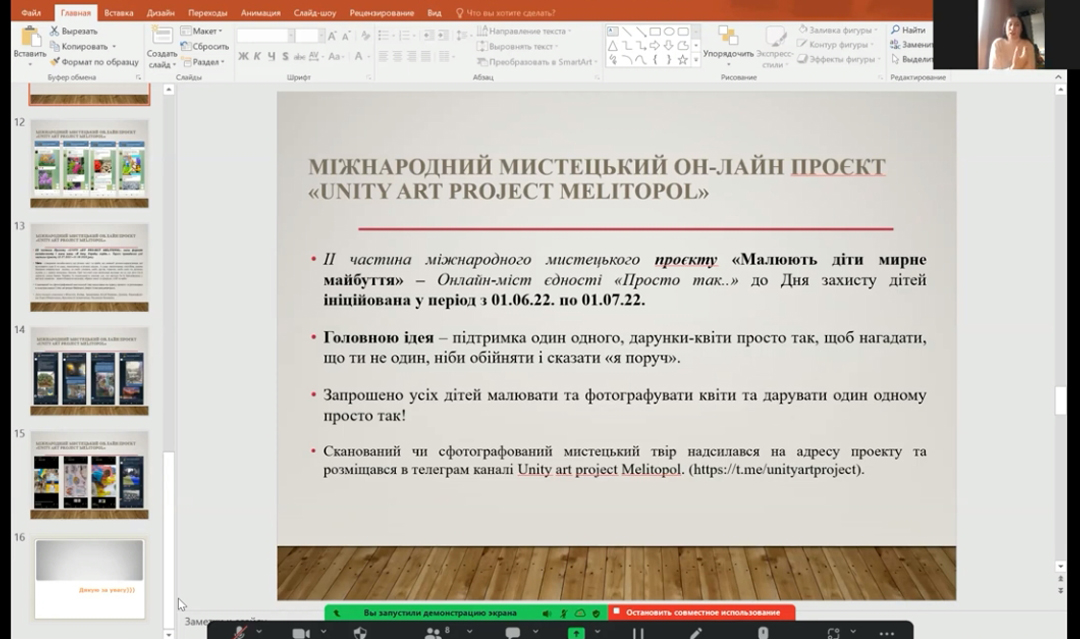Toggle underline (Ч) text formatting
This screenshot has width=1080, height=639.
pyautogui.click(x=270, y=57)
